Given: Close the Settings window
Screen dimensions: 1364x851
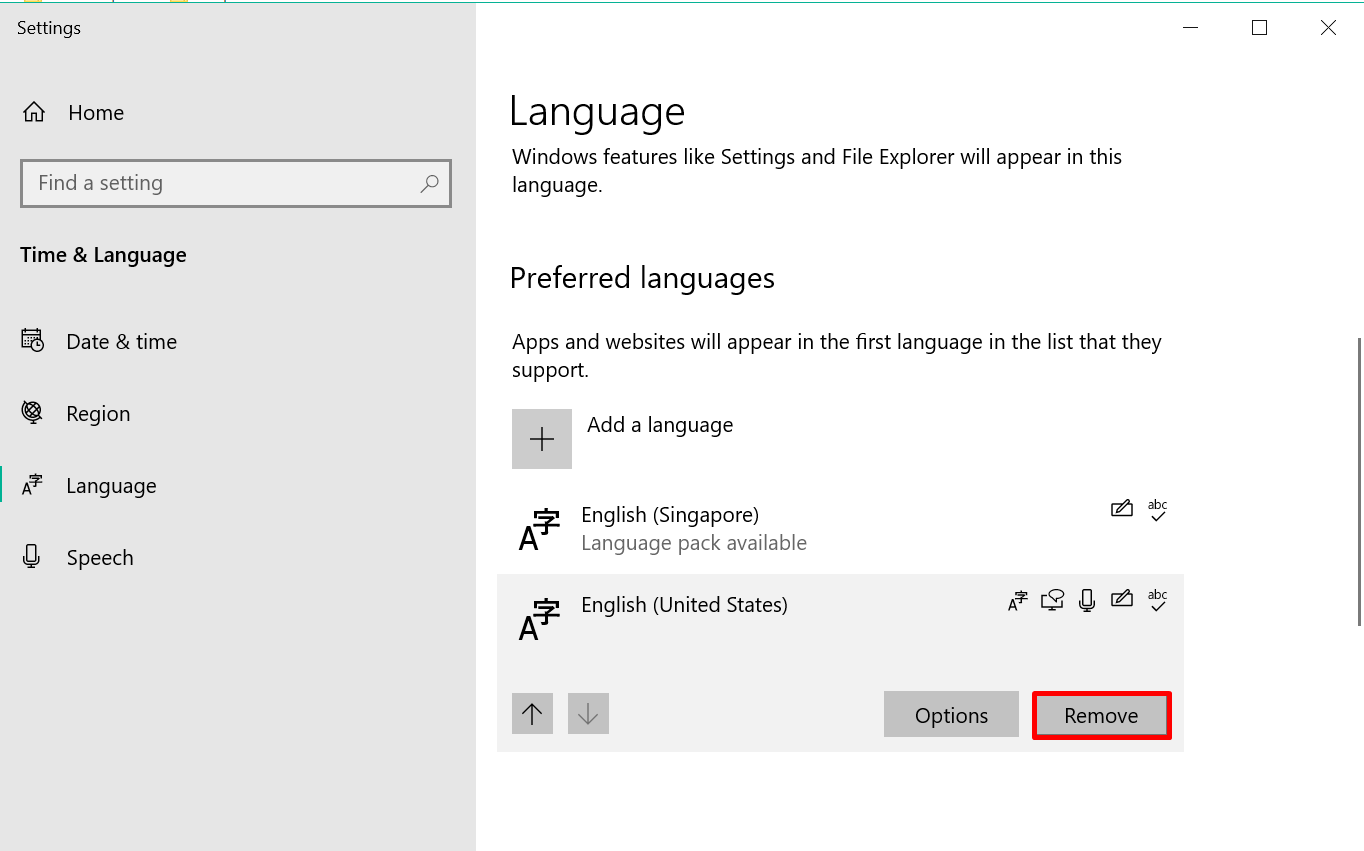Looking at the screenshot, I should (1328, 28).
